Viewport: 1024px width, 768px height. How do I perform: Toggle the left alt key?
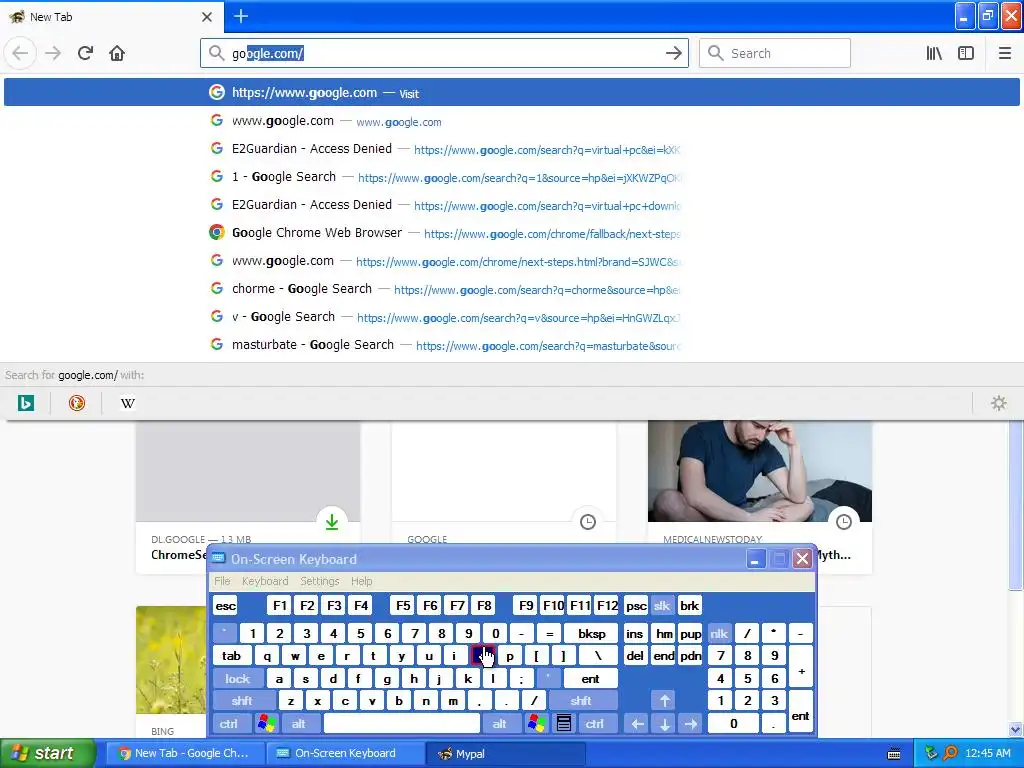coord(299,724)
